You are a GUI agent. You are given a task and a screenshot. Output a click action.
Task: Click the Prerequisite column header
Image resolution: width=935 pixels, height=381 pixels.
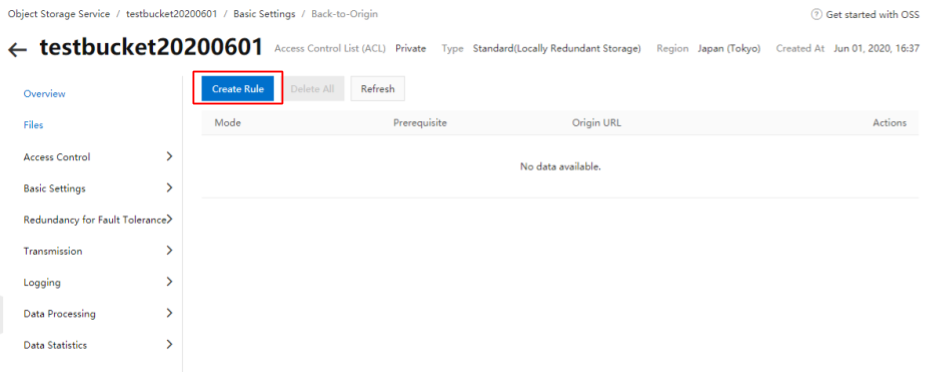(x=420, y=123)
